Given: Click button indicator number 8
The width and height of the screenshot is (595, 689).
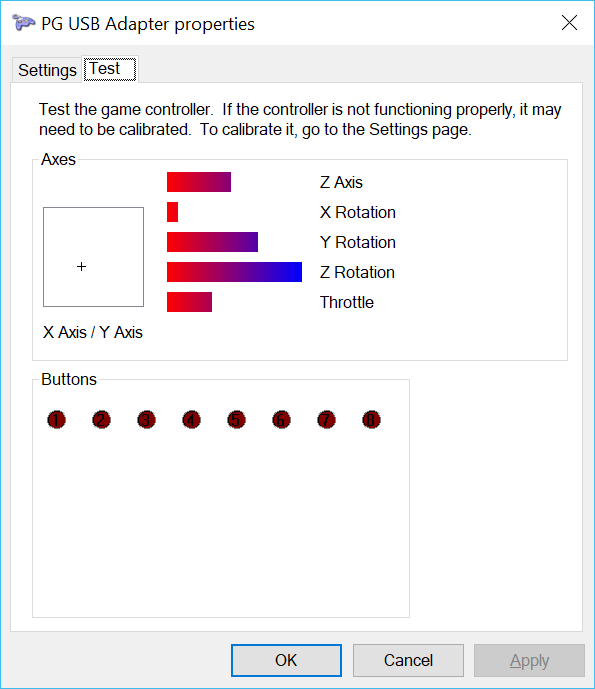Looking at the screenshot, I should point(371,420).
